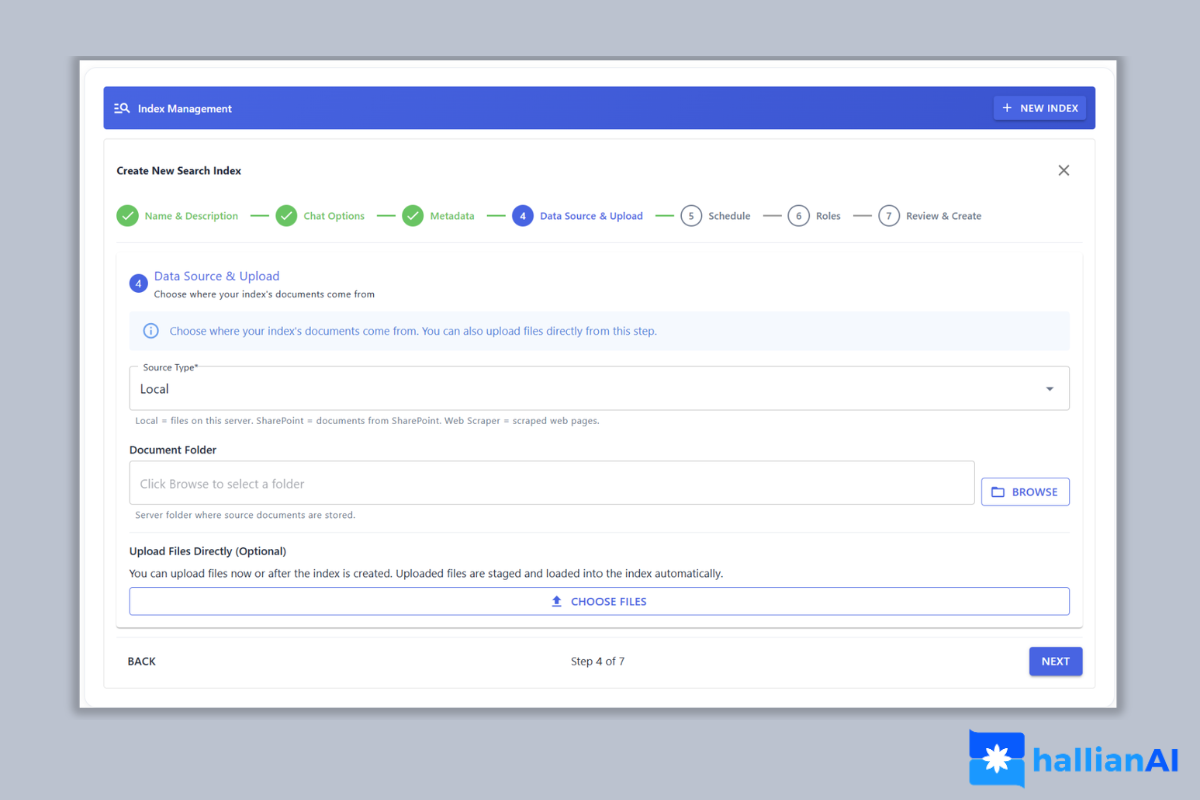Click the 'Create New Search Index' heading
Image resolution: width=1200 pixels, height=800 pixels.
[179, 171]
